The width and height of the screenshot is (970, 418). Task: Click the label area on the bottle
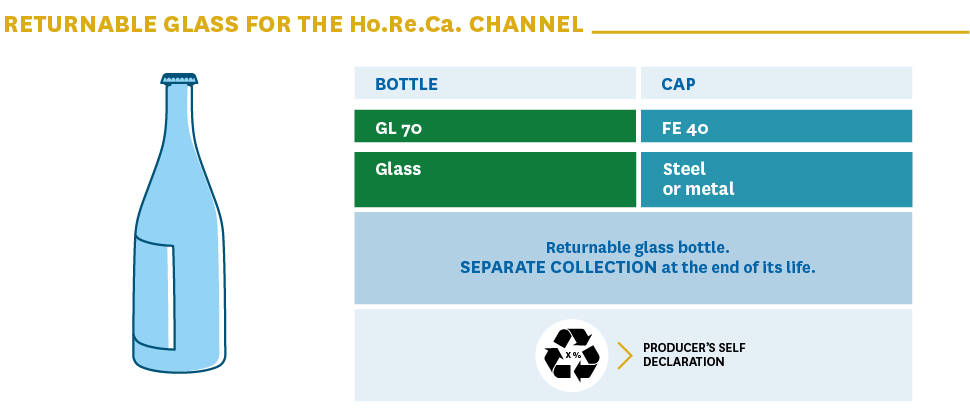tap(155, 293)
